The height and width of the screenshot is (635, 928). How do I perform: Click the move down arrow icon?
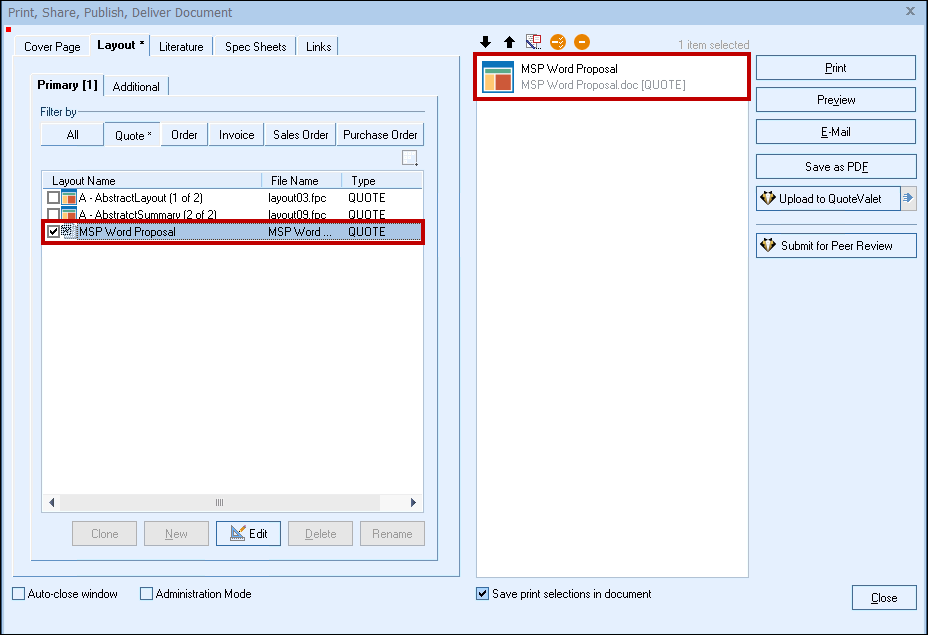pos(486,42)
